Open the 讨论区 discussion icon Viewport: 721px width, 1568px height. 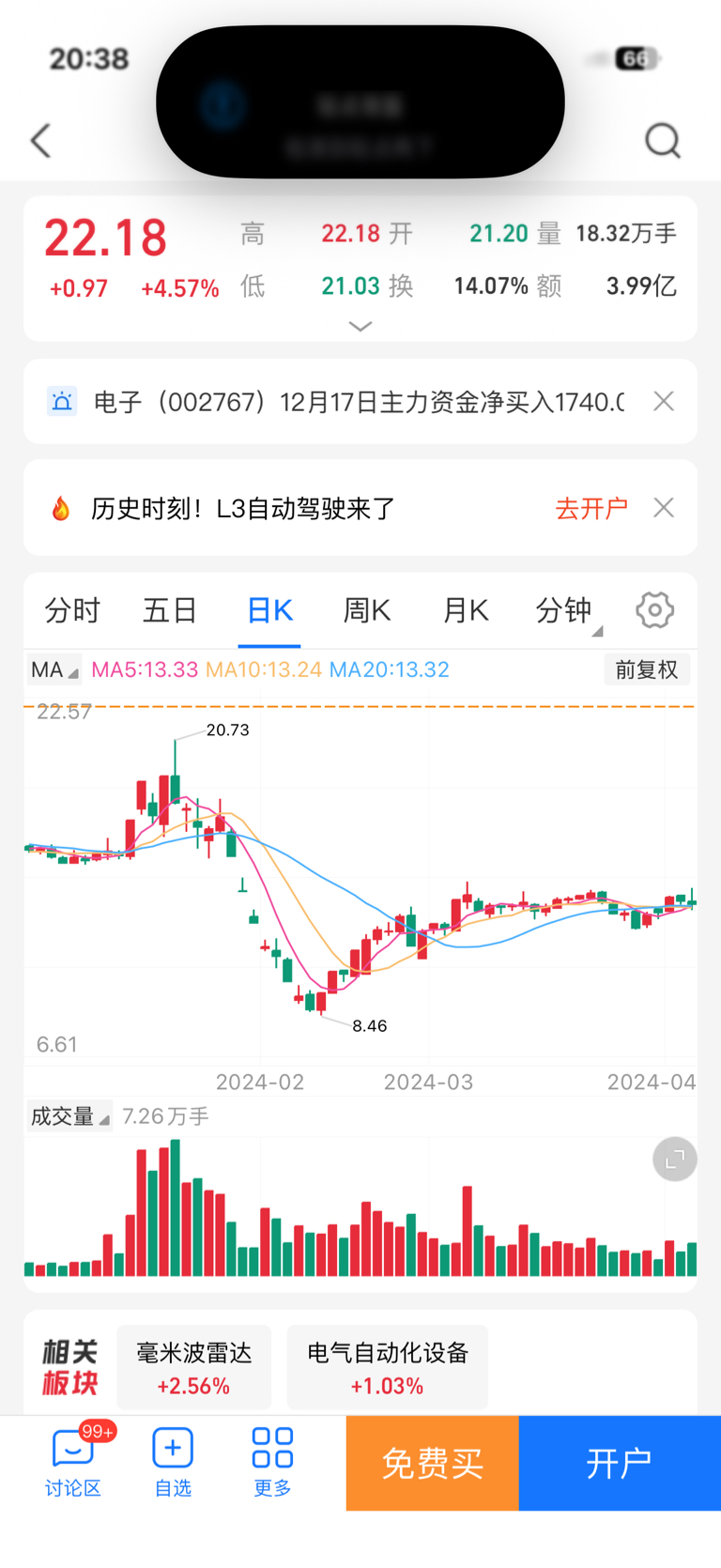[73, 1450]
